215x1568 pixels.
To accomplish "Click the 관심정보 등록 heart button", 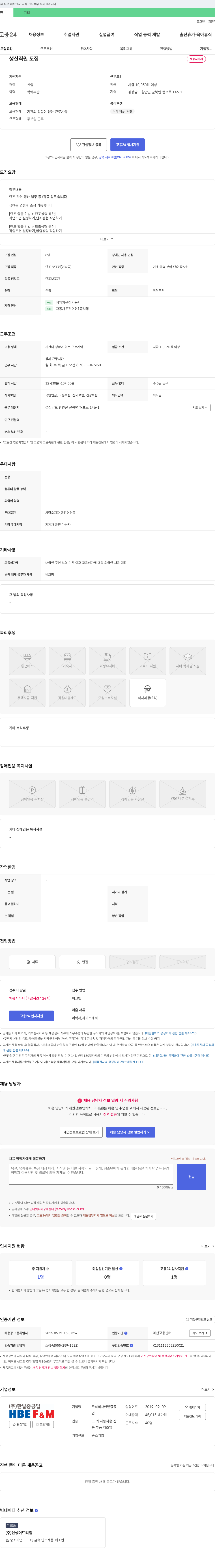I will 89,145.
